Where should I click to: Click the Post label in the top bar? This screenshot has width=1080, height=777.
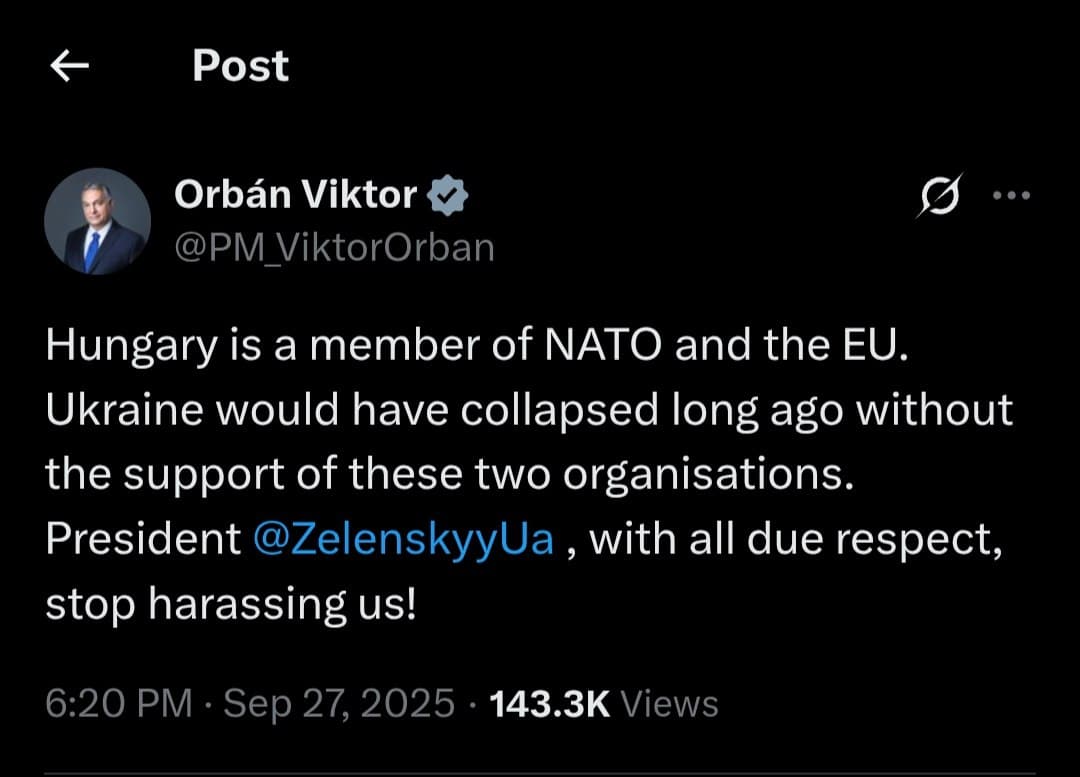tap(240, 65)
